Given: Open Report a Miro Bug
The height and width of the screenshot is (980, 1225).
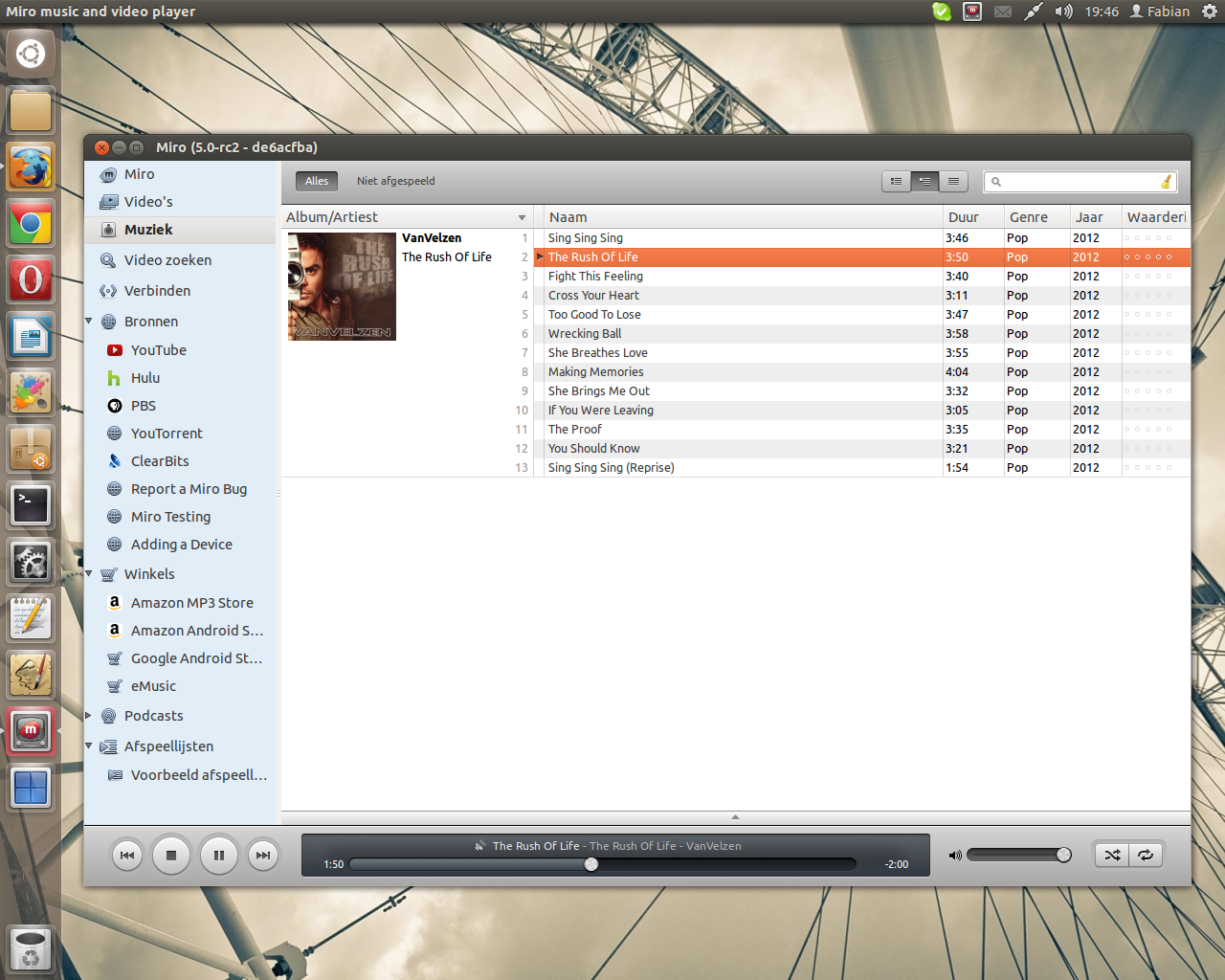Looking at the screenshot, I should (180, 489).
